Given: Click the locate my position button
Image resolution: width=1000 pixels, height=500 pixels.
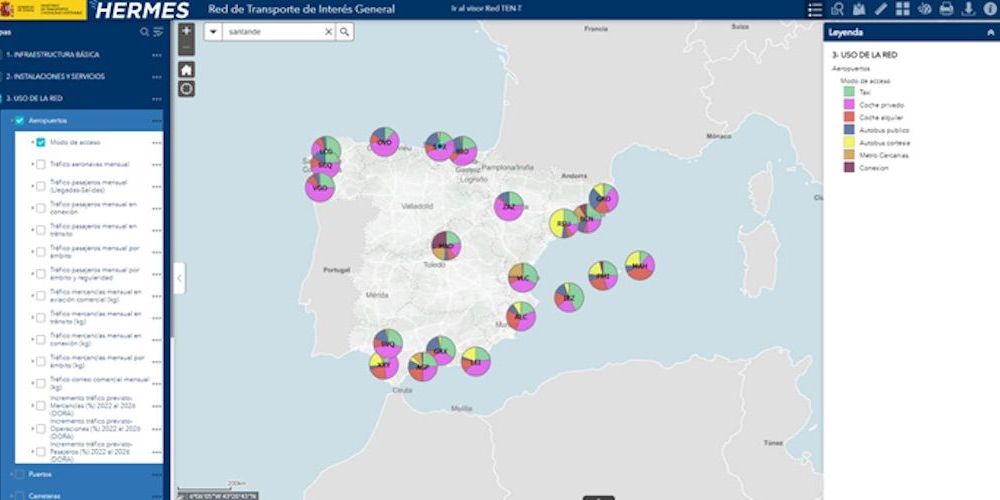Looking at the screenshot, I should pyautogui.click(x=186, y=88).
